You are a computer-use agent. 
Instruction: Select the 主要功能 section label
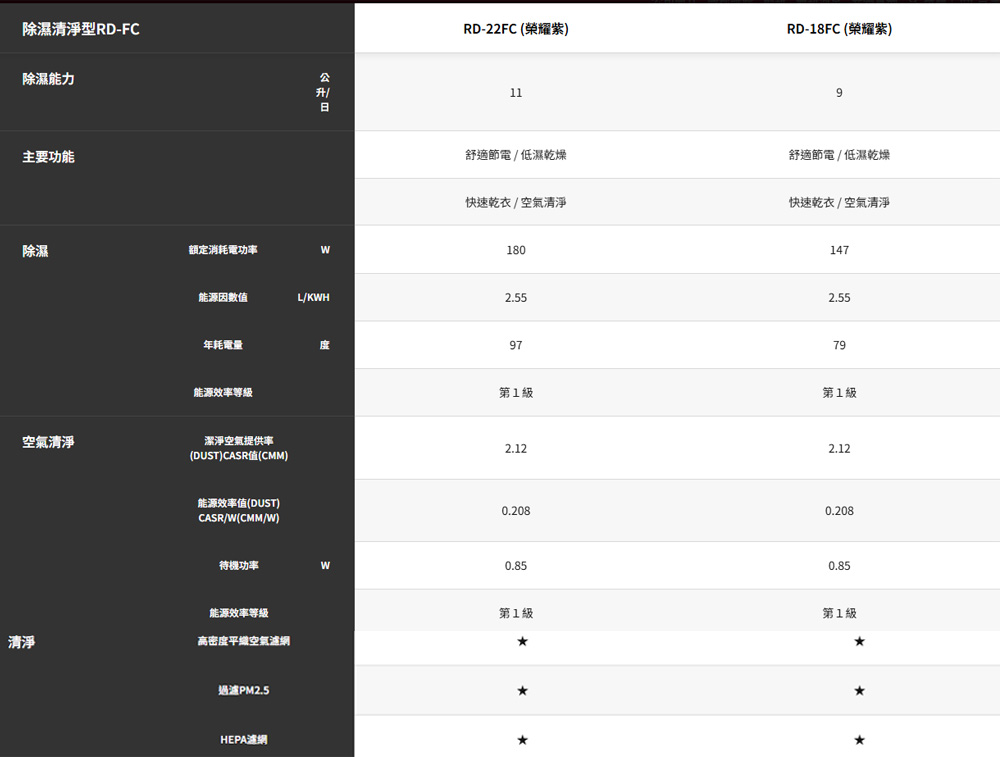pyautogui.click(x=48, y=157)
